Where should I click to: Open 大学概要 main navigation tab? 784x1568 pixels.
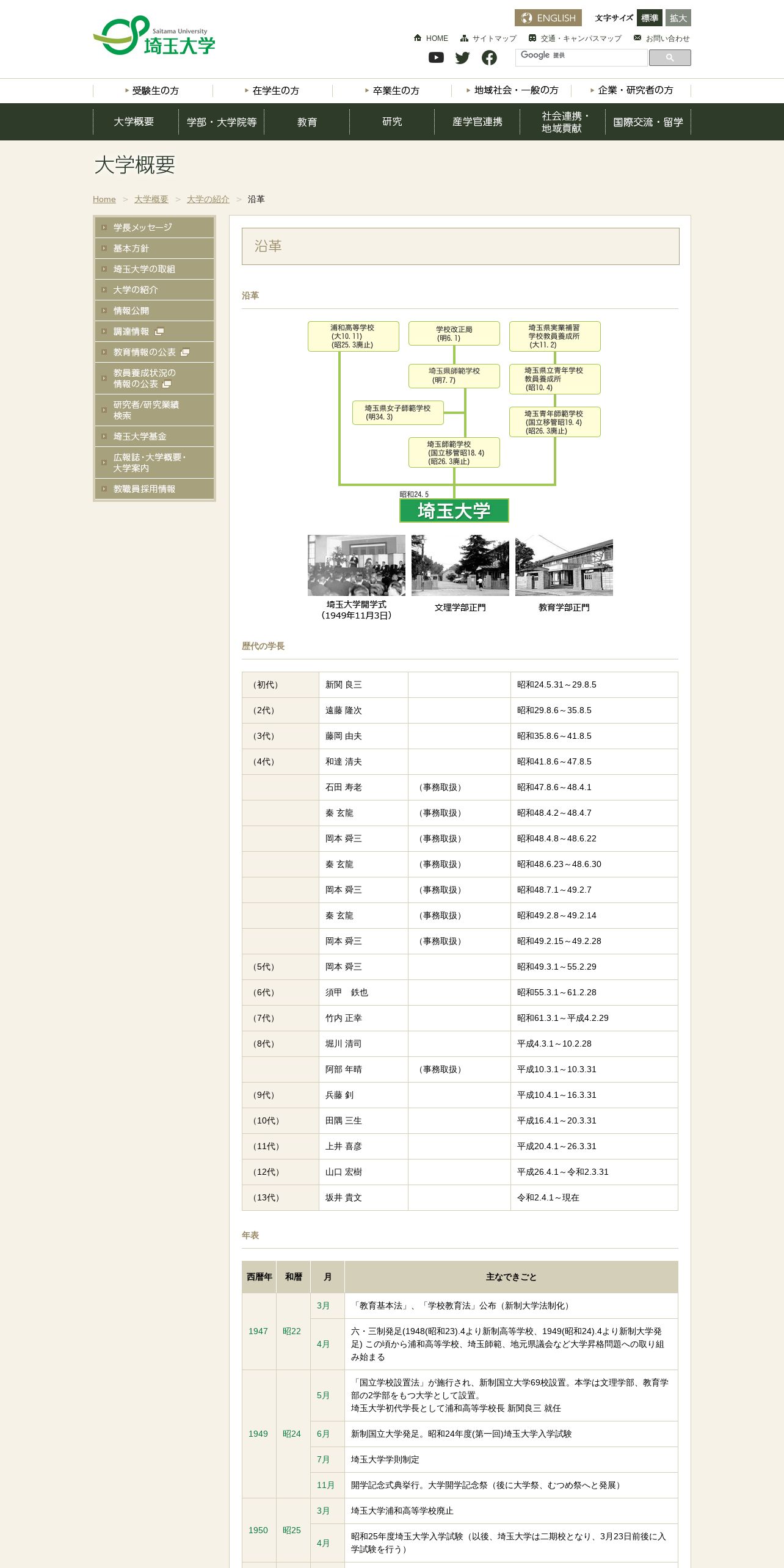(136, 122)
